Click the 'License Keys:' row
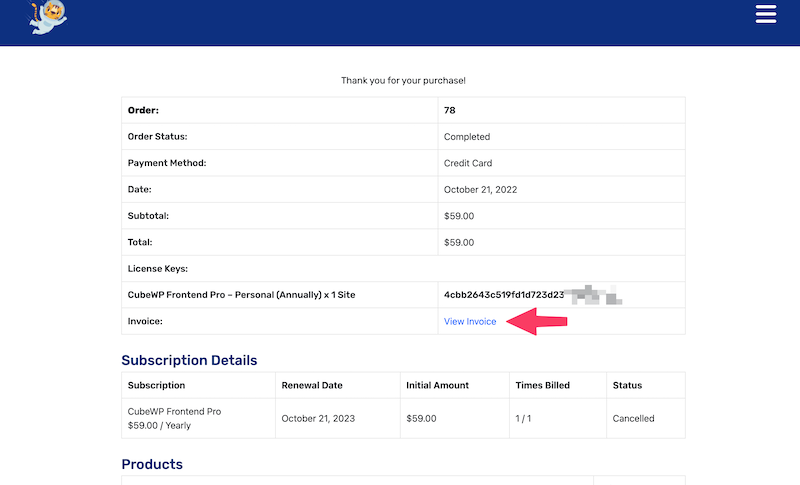 (x=403, y=269)
